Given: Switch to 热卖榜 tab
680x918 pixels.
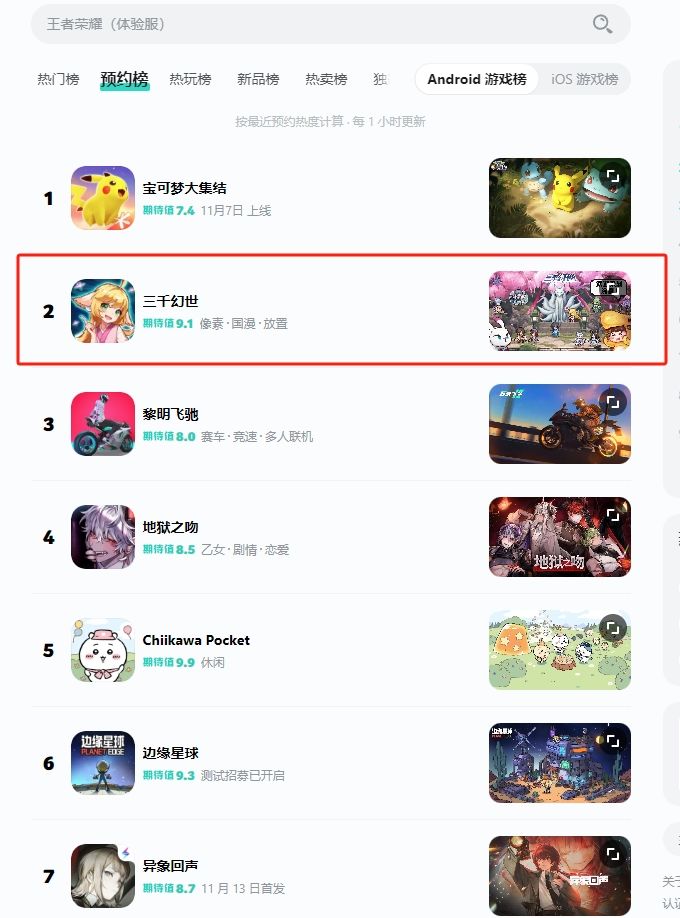Looking at the screenshot, I should (326, 79).
